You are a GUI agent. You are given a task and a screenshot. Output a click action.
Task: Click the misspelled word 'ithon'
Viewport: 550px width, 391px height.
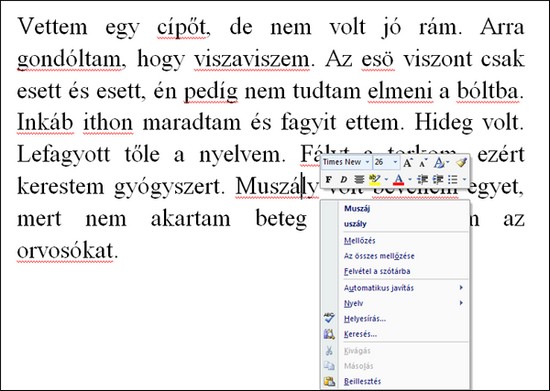click(108, 123)
